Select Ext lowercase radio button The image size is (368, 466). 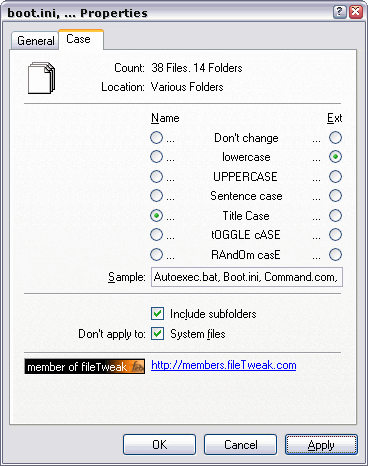(x=335, y=157)
